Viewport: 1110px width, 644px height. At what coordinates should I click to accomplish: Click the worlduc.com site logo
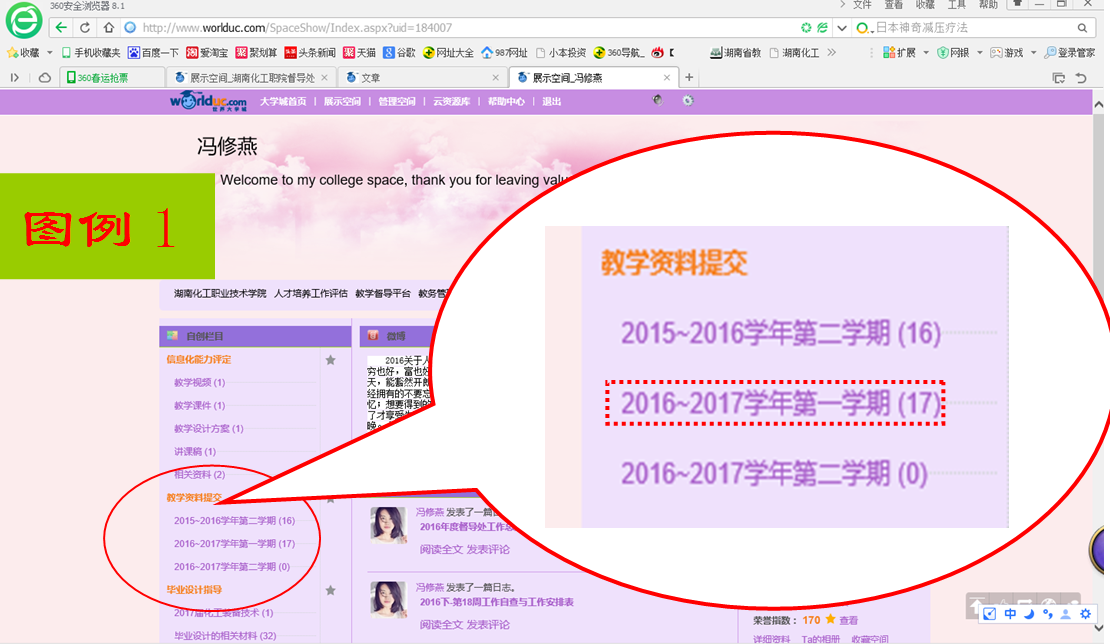[208, 101]
